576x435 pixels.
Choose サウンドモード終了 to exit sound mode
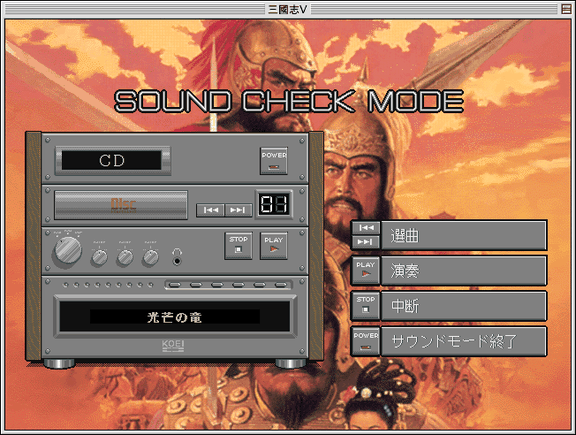coord(464,341)
